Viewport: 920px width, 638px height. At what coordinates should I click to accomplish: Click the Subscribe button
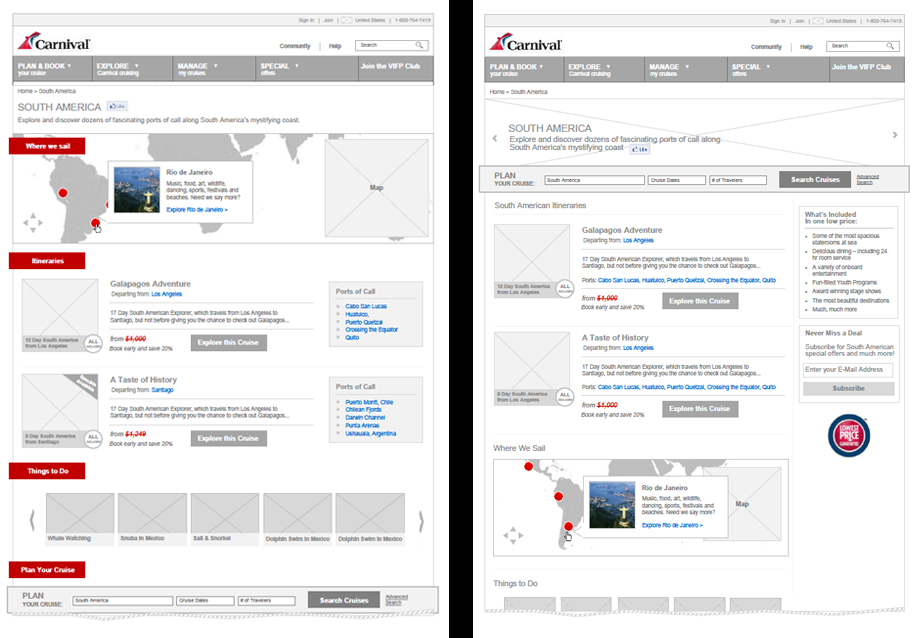tap(848, 388)
